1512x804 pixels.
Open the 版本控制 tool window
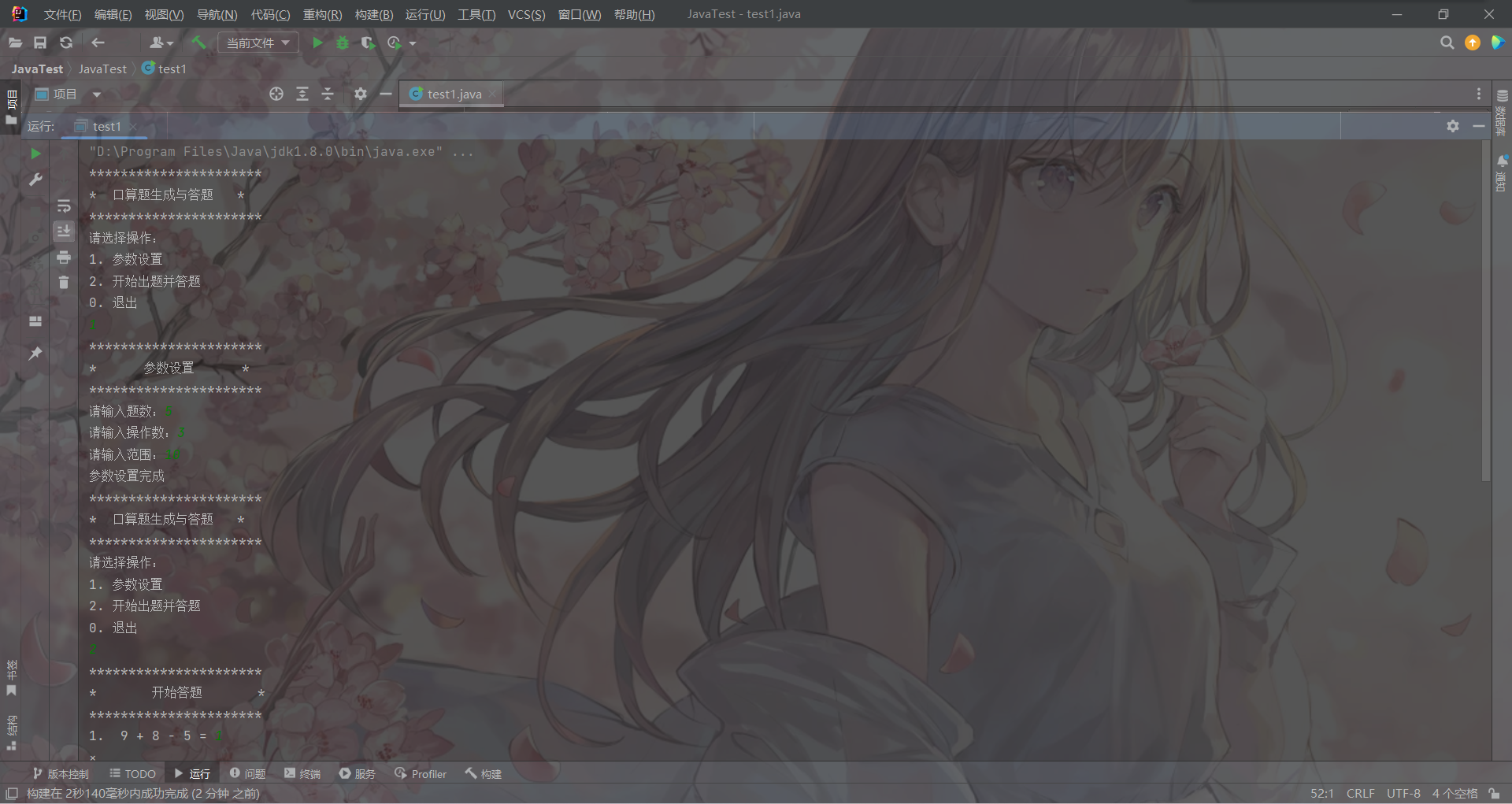tap(61, 774)
